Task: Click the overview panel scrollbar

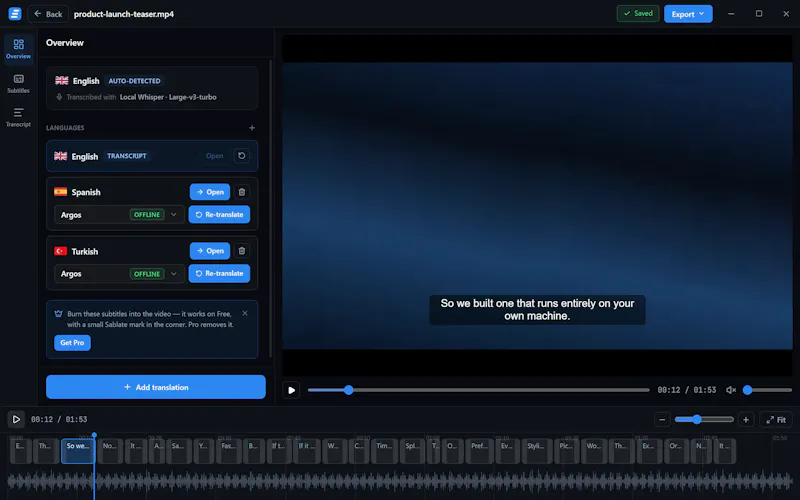Action: [x=270, y=209]
